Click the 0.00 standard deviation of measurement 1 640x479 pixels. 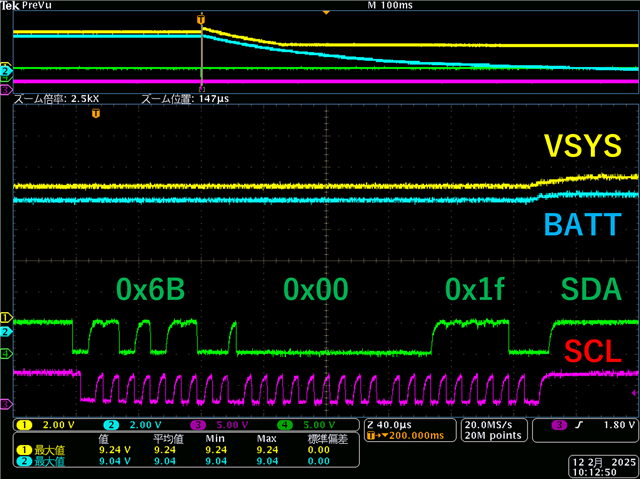click(x=319, y=450)
